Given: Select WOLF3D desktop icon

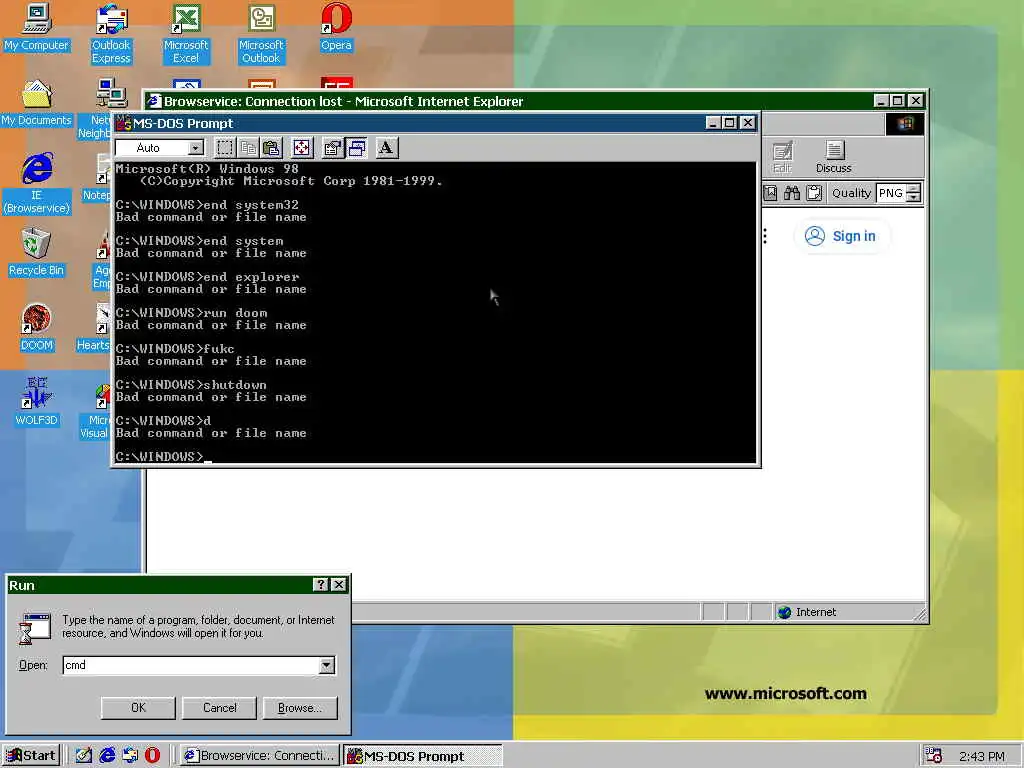Looking at the screenshot, I should tap(37, 402).
